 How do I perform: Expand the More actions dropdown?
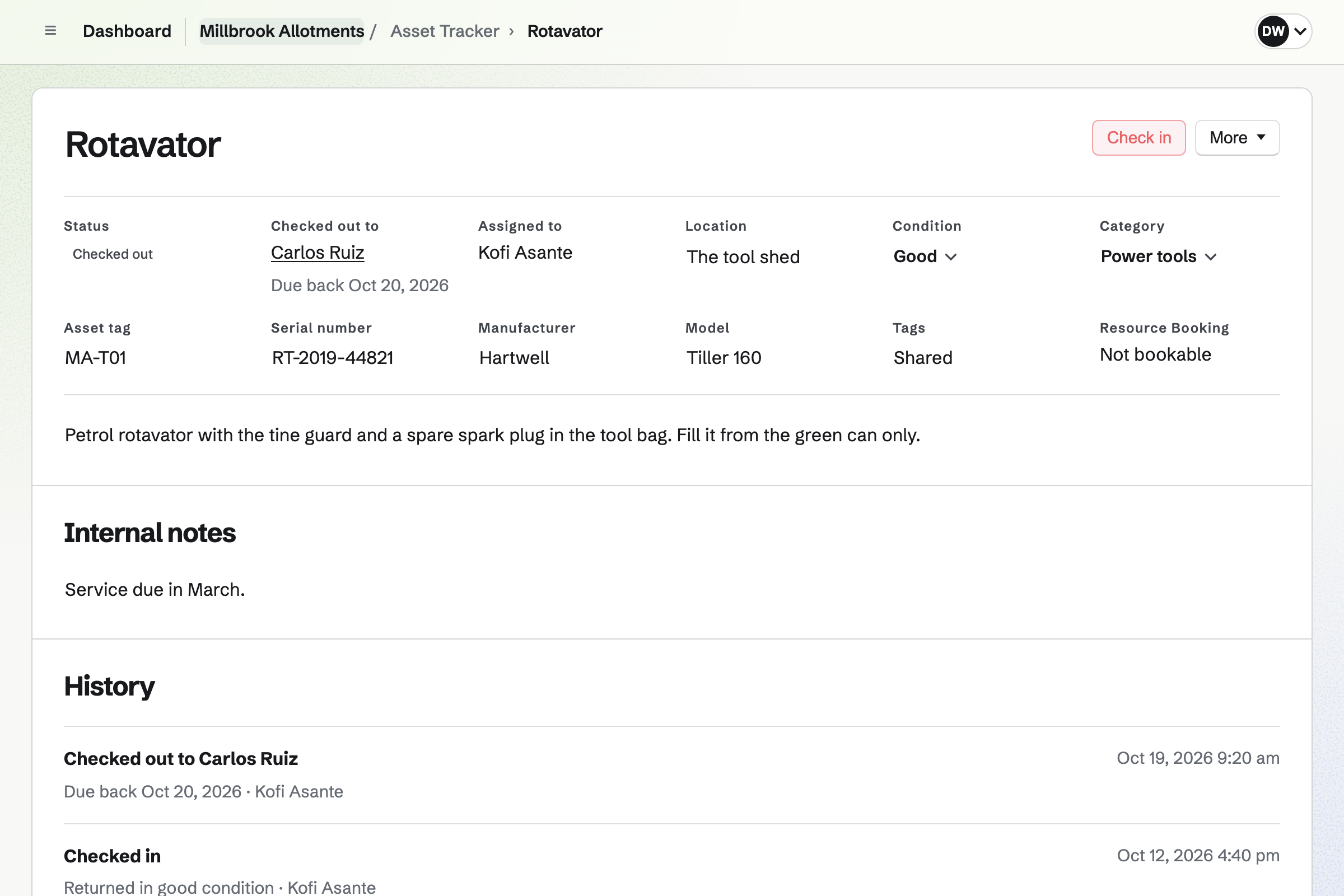click(x=1237, y=138)
